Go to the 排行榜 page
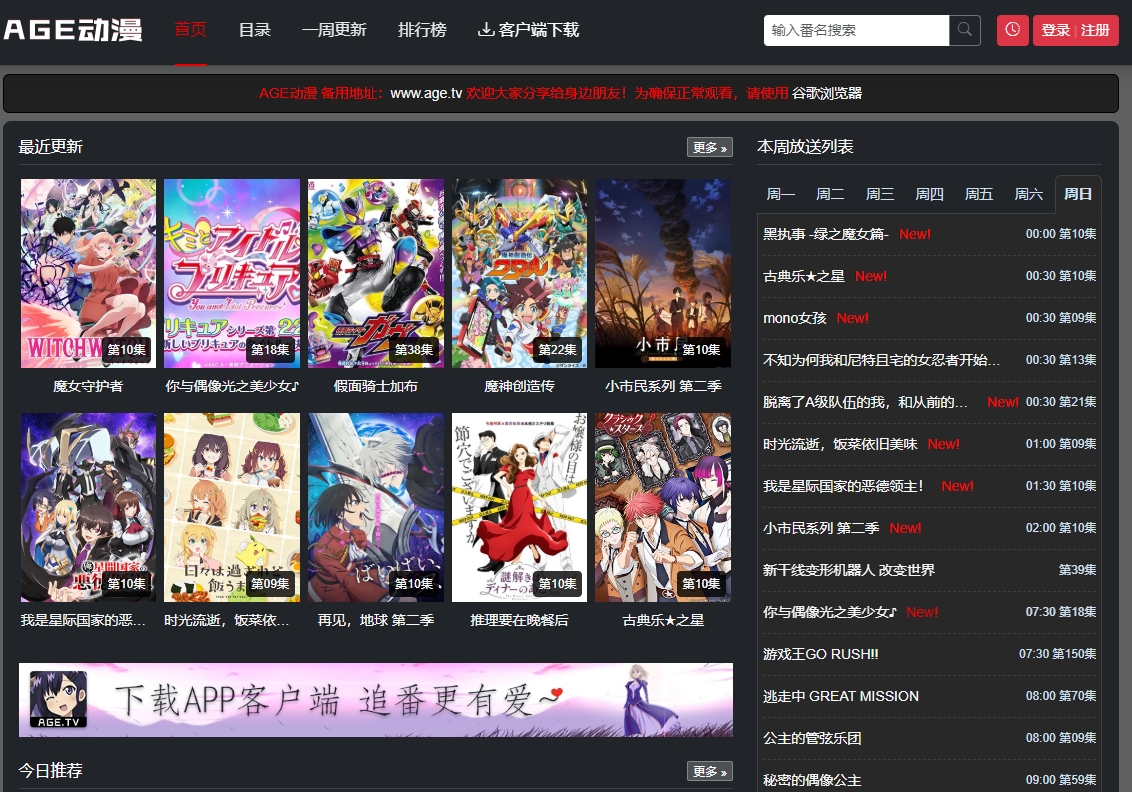The image size is (1132, 792). pos(422,30)
